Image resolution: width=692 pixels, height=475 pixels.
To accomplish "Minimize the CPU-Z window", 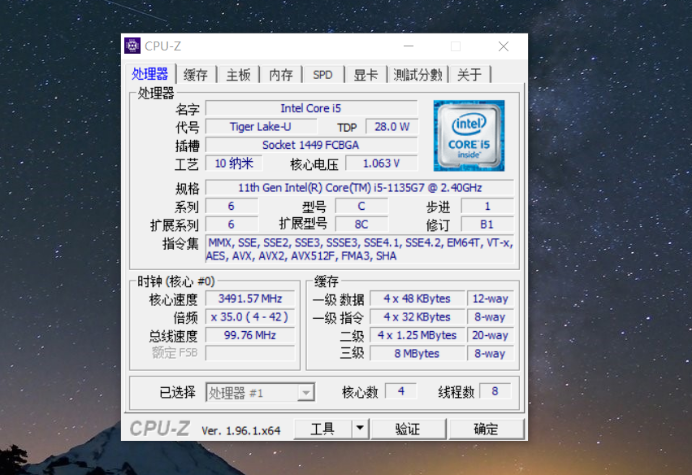I will (409, 46).
